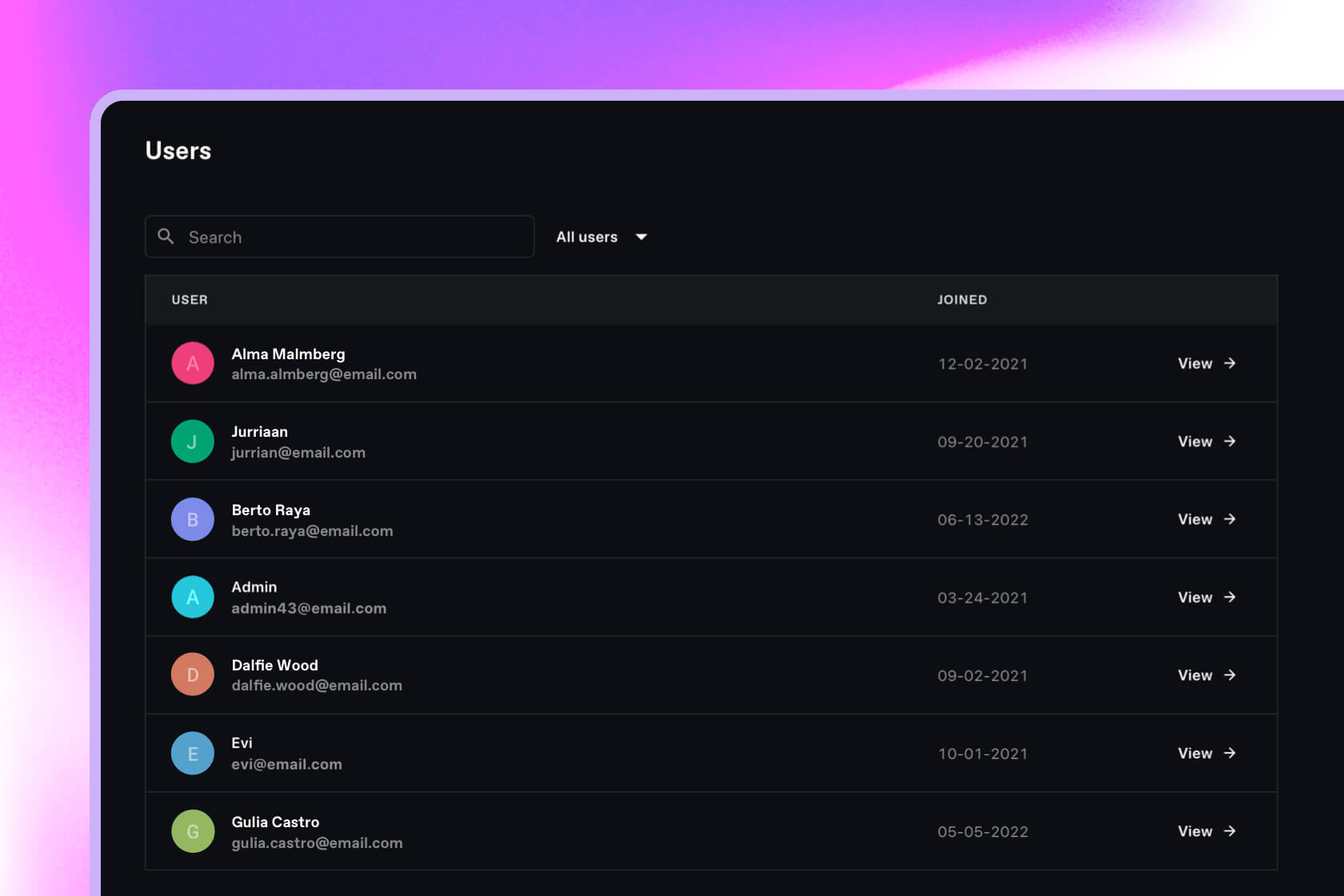
Task: Click the search magnifier icon
Action: point(166,236)
